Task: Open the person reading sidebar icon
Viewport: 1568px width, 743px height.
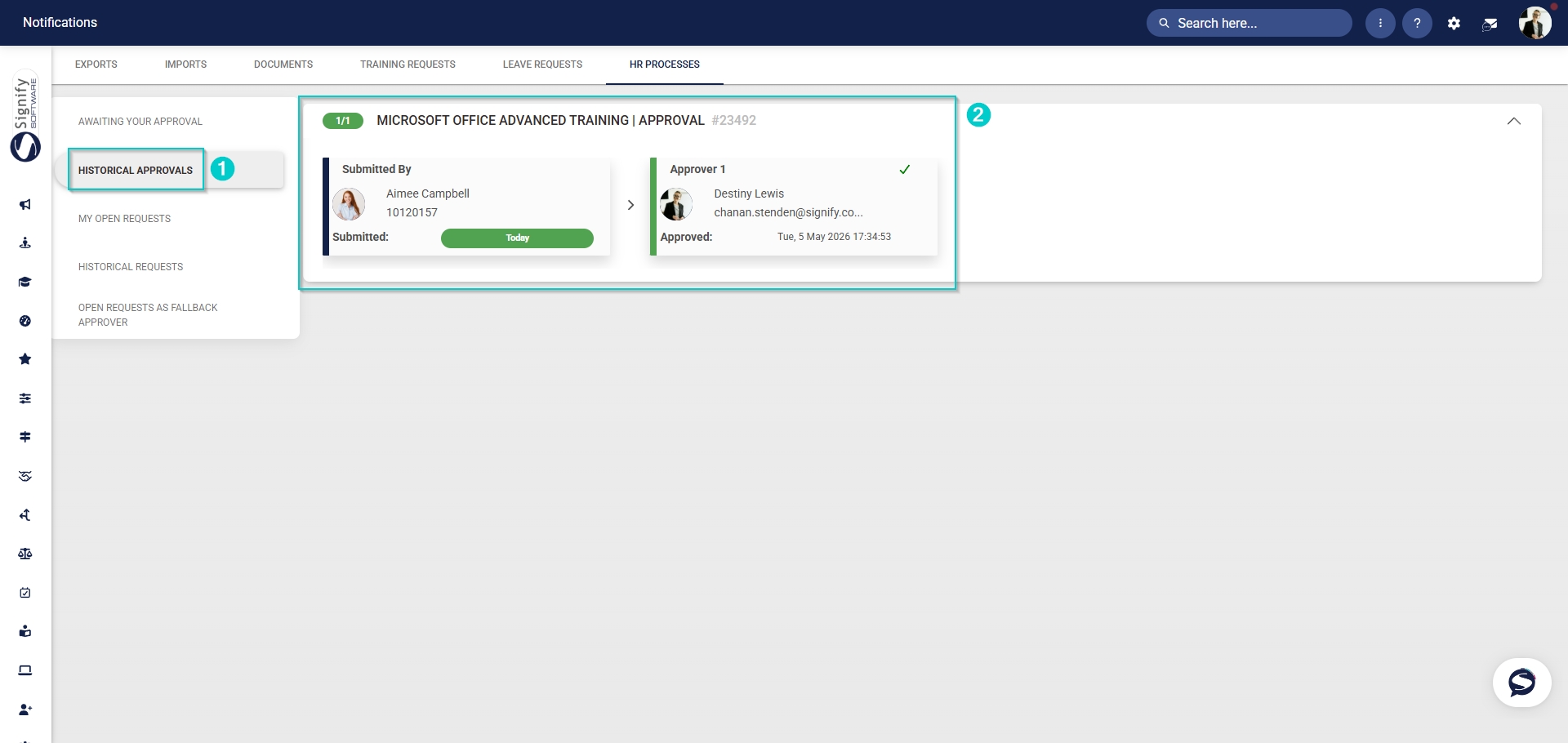Action: coord(25,631)
